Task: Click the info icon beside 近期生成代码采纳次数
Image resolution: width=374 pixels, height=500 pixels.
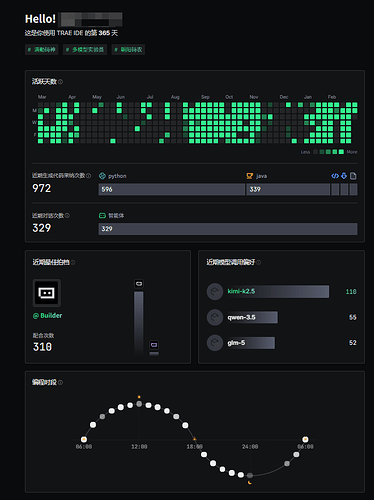Action: click(x=89, y=176)
